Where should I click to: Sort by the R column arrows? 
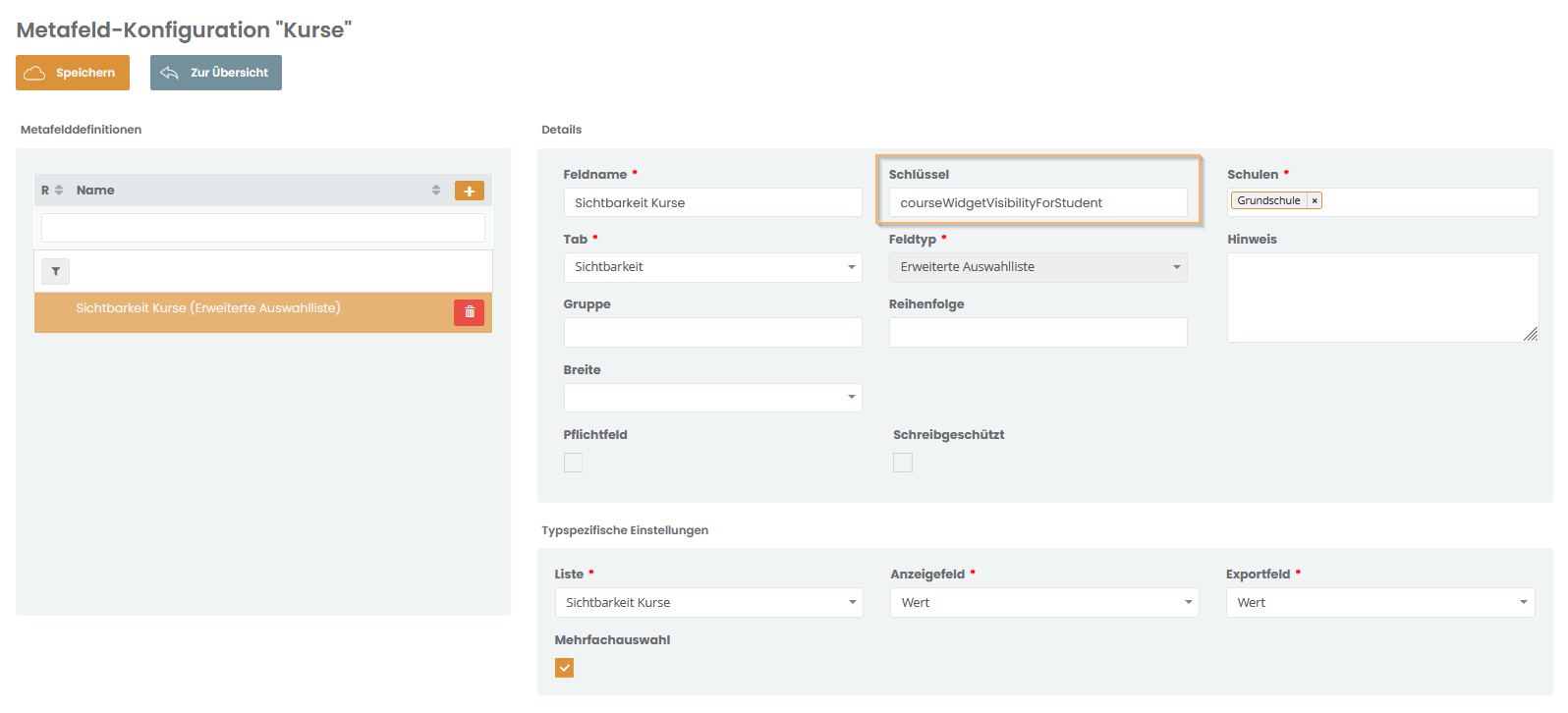point(59,190)
